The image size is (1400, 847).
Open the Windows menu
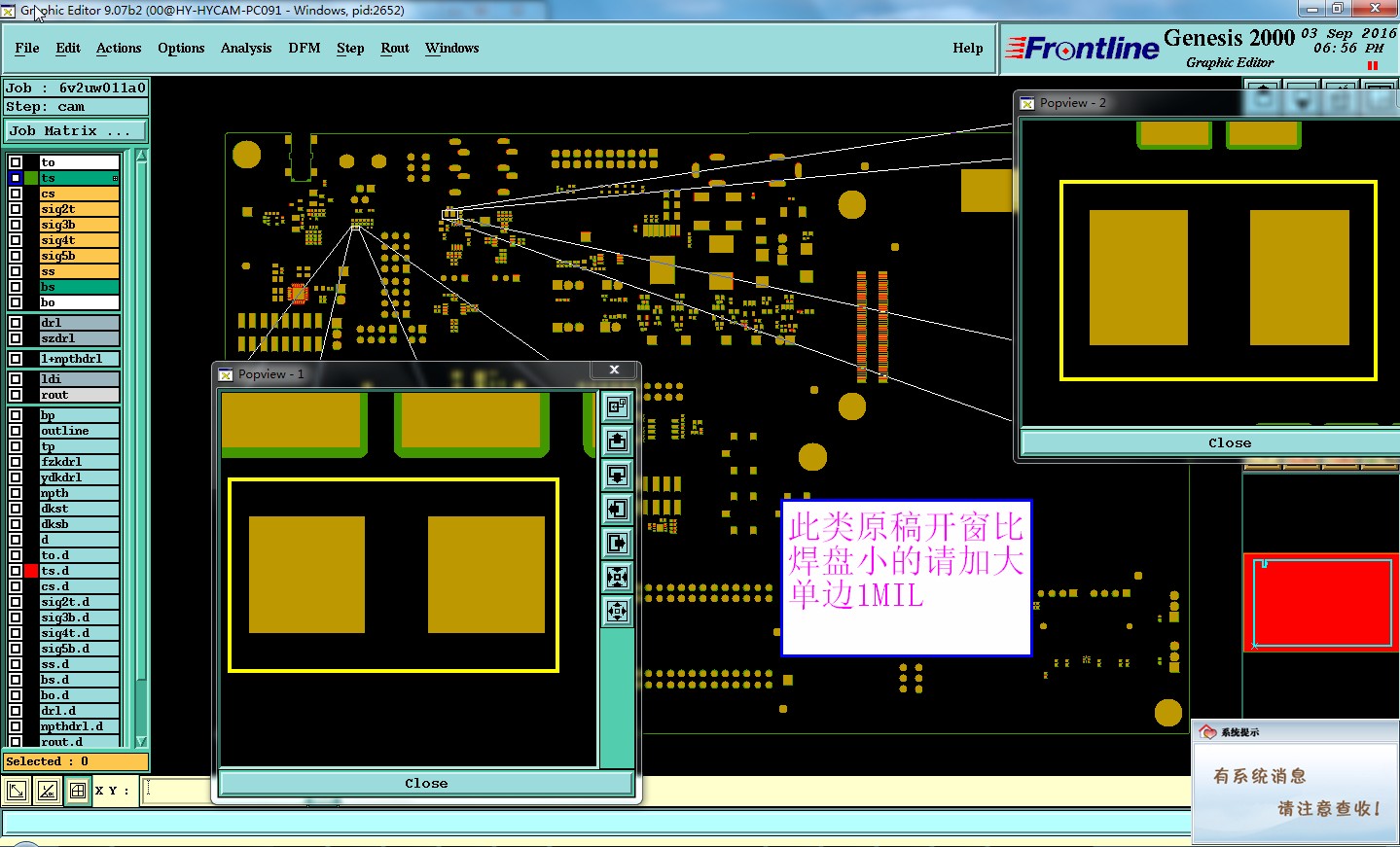click(451, 48)
